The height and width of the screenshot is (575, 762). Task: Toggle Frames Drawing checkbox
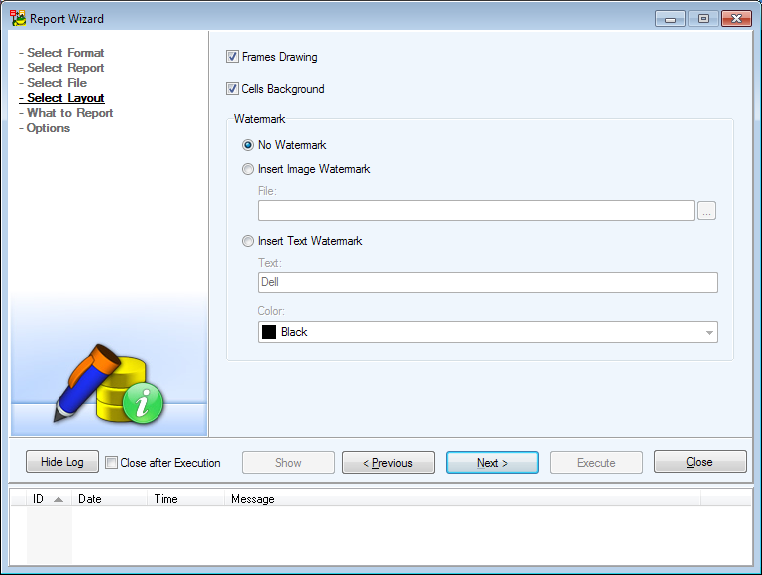(232, 57)
